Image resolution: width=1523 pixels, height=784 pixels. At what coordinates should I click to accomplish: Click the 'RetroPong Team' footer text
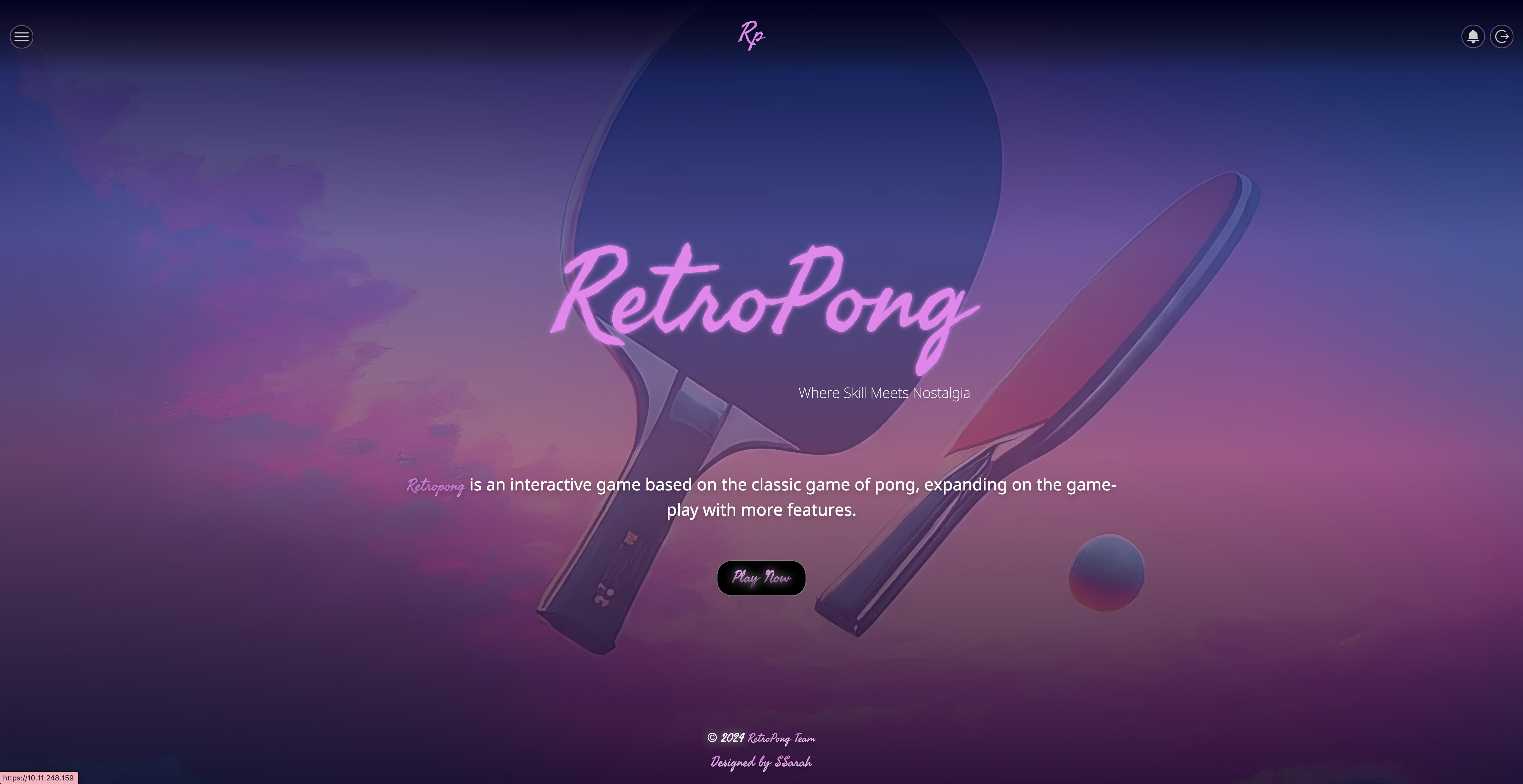(x=781, y=738)
